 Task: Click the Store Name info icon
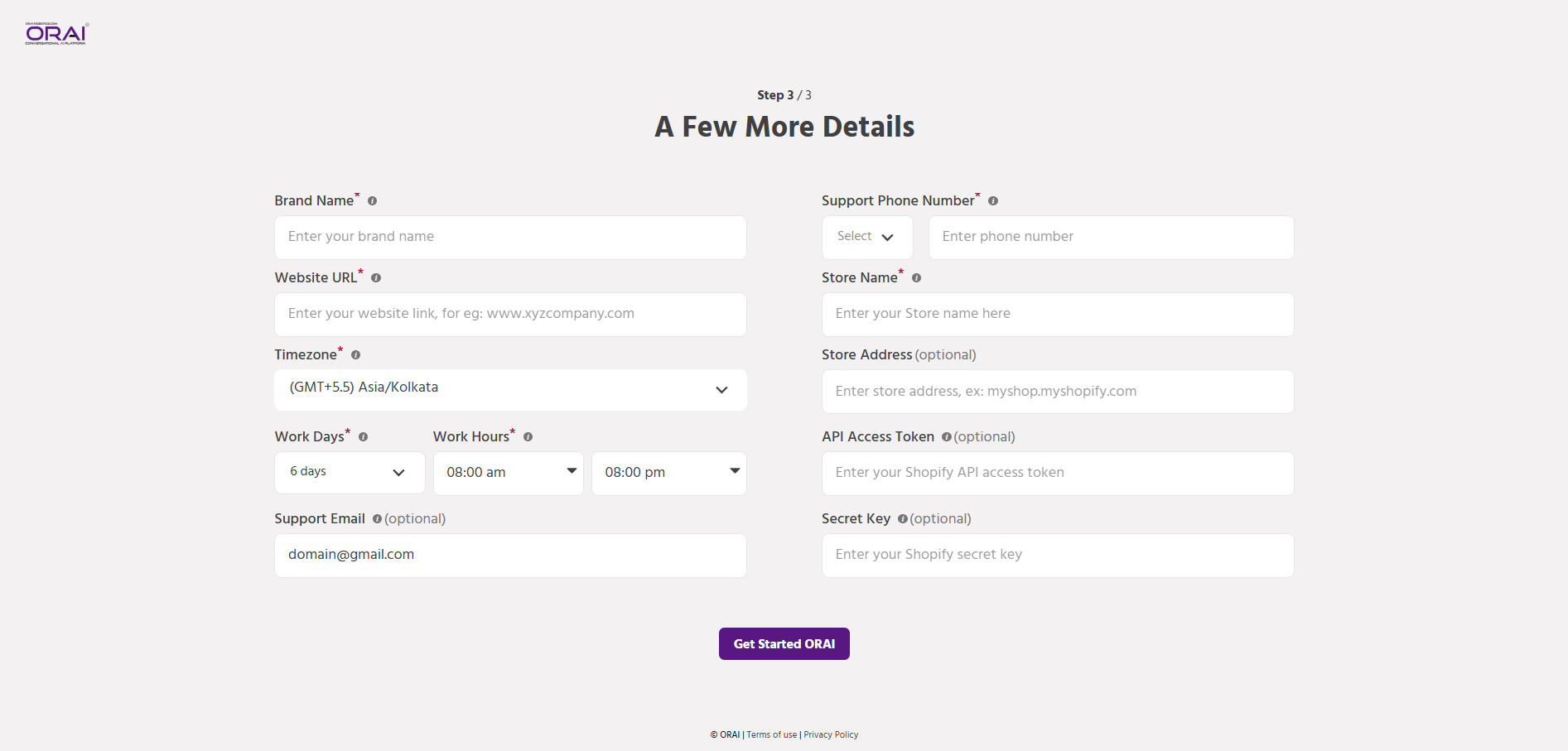coord(916,278)
